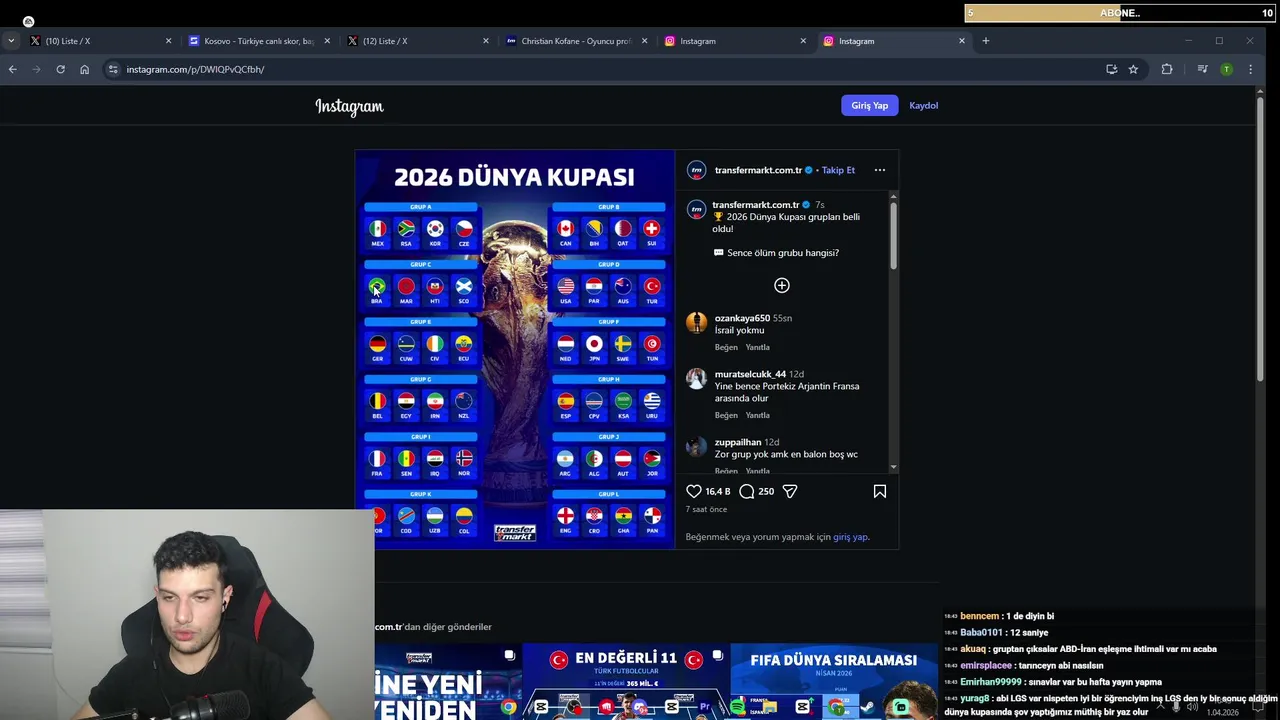The width and height of the screenshot is (1280, 720).
Task: Open transfermarkt.com.tr username in caption
Action: click(x=755, y=205)
